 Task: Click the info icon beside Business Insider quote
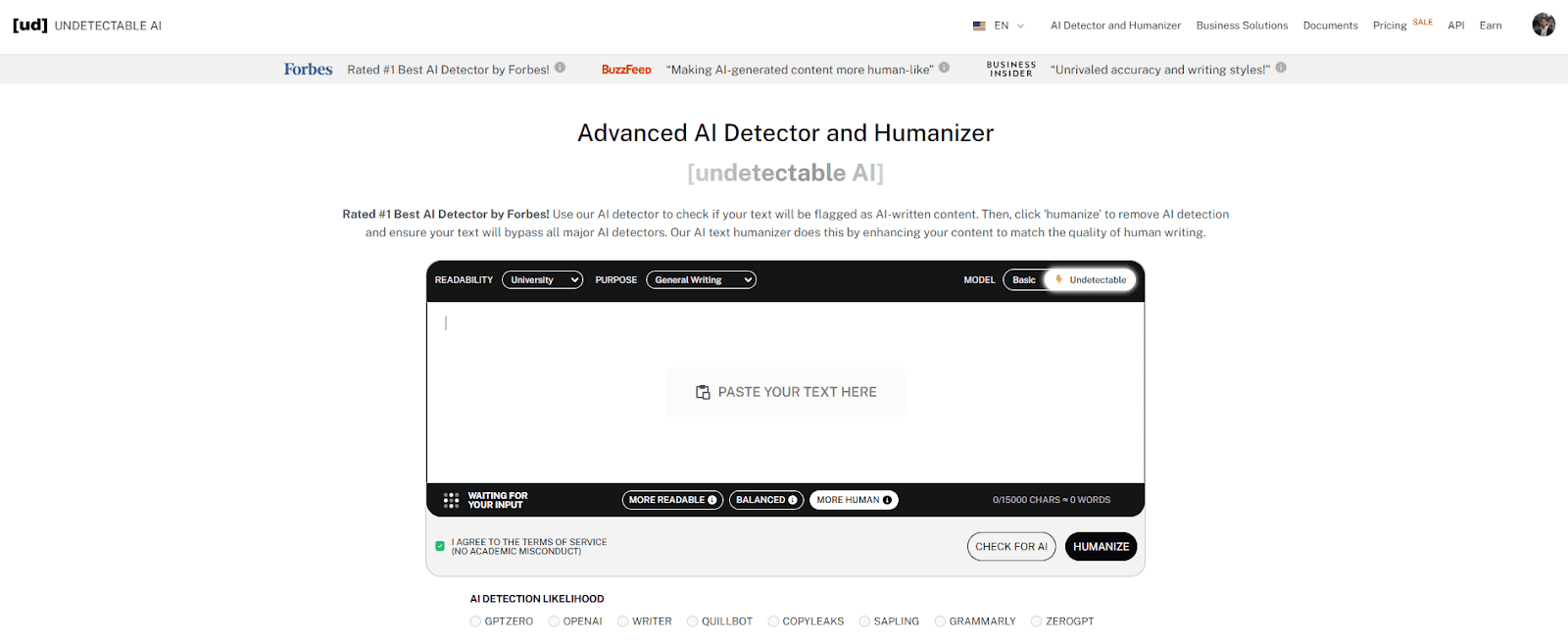[1281, 68]
